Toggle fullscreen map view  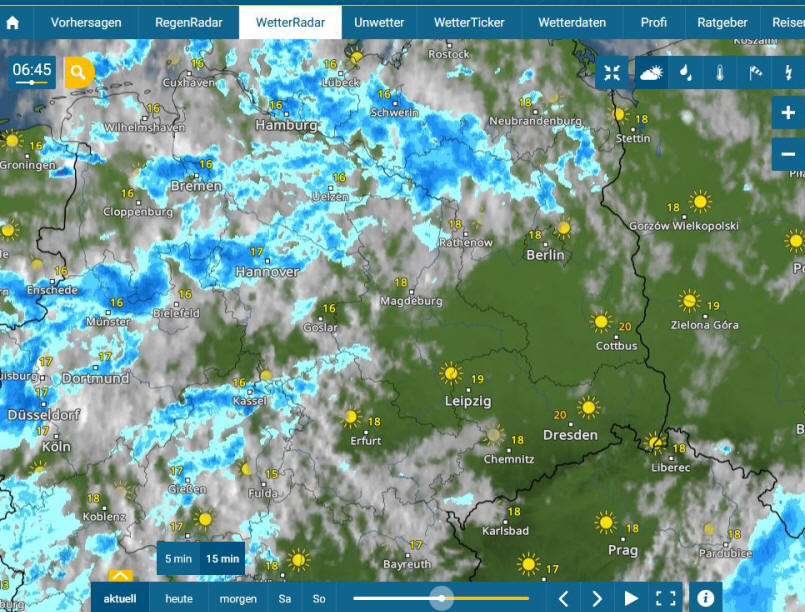(x=665, y=598)
